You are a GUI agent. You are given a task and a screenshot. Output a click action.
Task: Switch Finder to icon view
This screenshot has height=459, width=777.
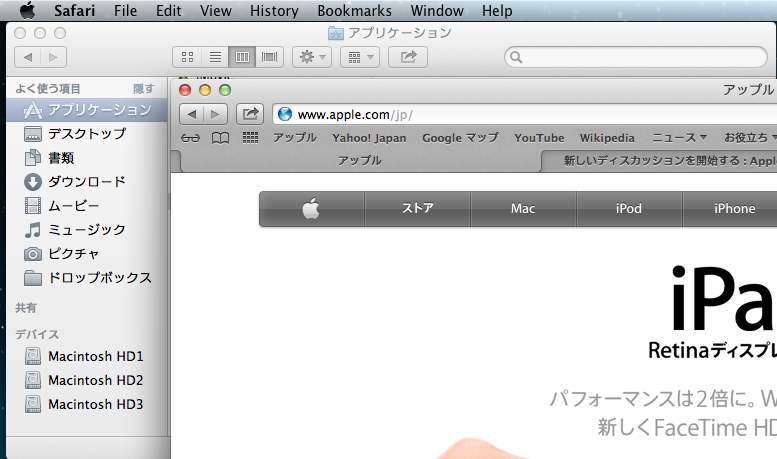coord(187,57)
